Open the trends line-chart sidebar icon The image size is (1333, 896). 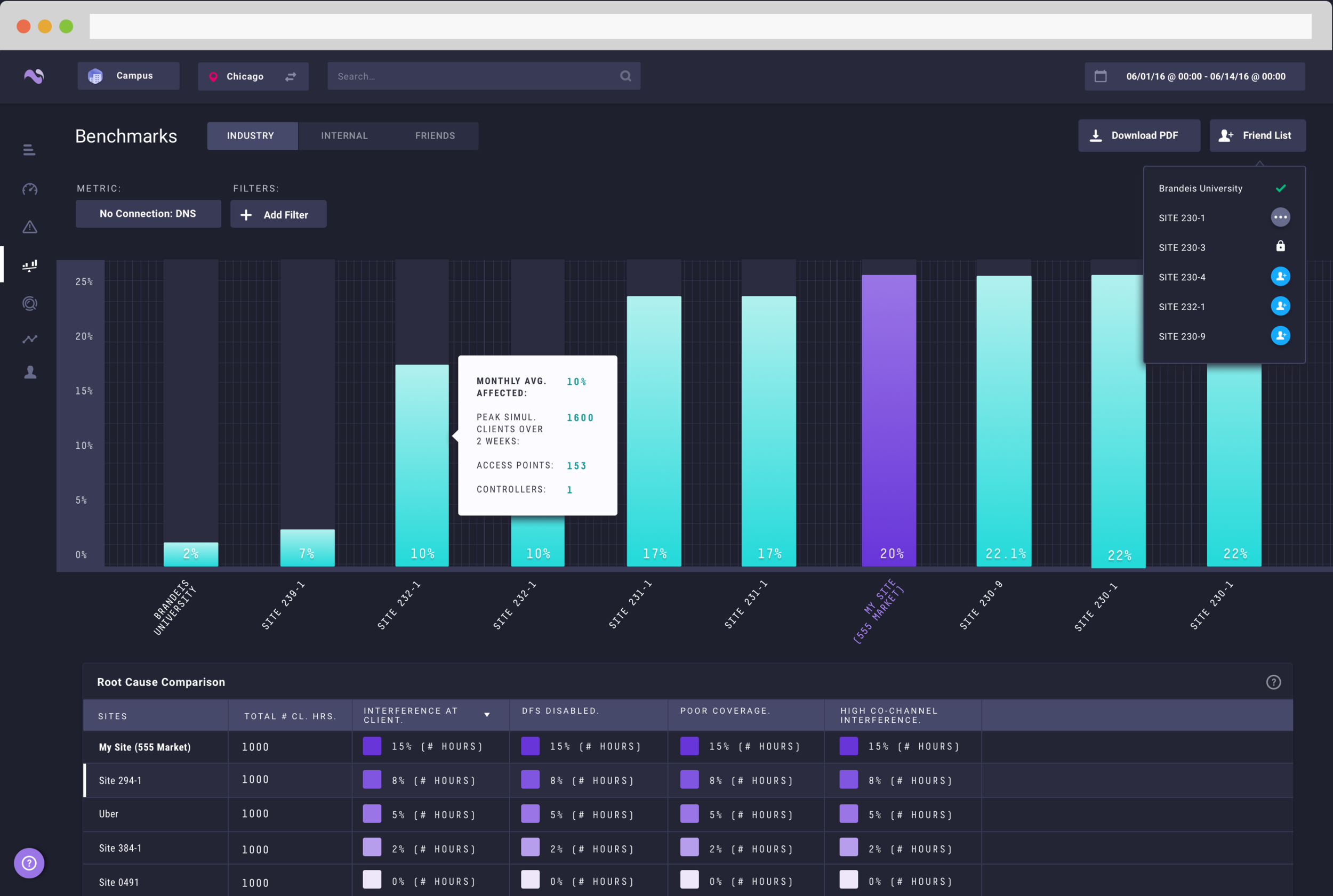click(x=30, y=339)
